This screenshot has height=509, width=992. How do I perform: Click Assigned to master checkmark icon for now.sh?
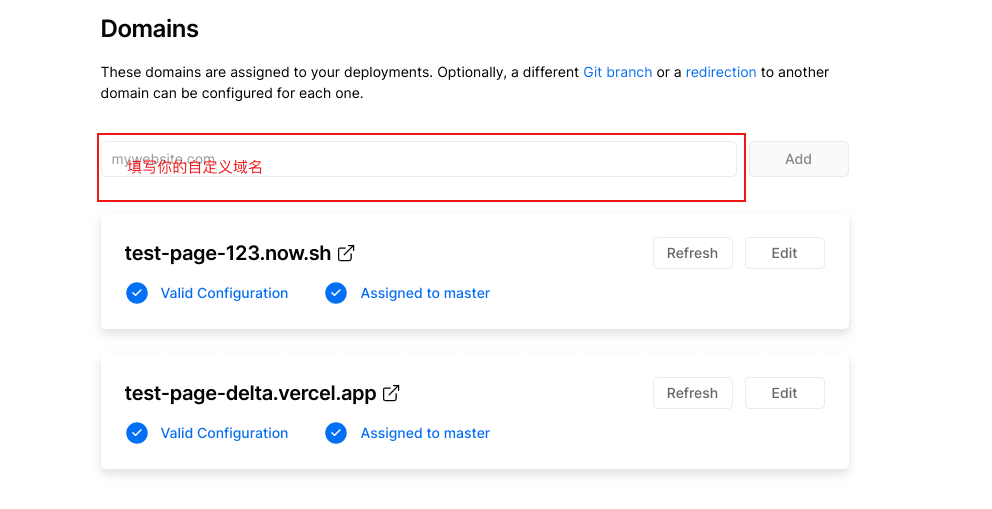(x=336, y=293)
